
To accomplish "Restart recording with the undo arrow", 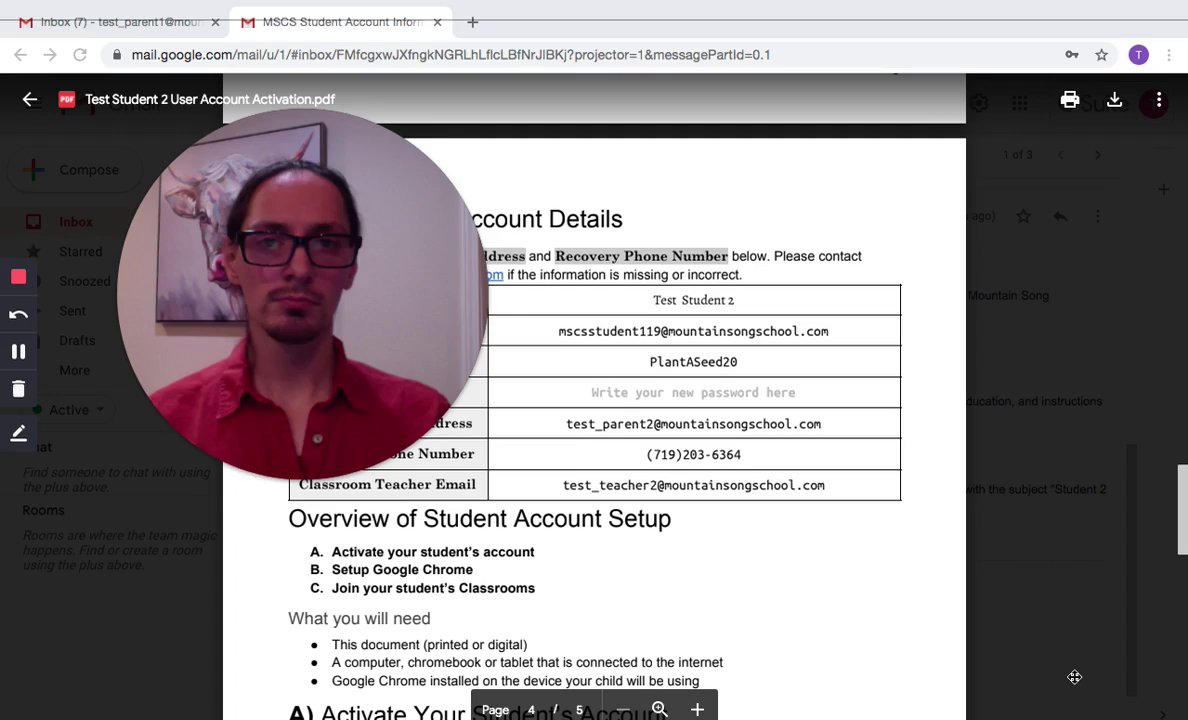I will pyautogui.click(x=19, y=314).
